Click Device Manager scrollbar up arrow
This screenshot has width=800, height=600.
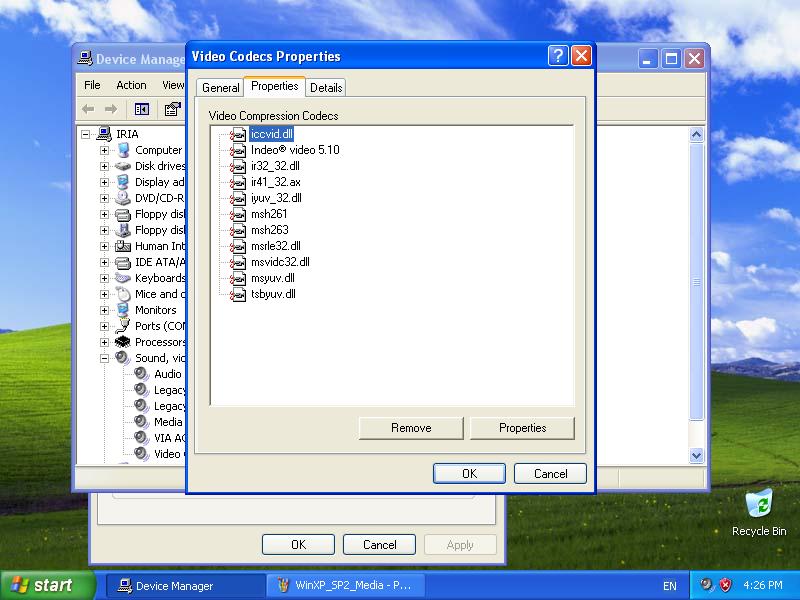pyautogui.click(x=696, y=135)
